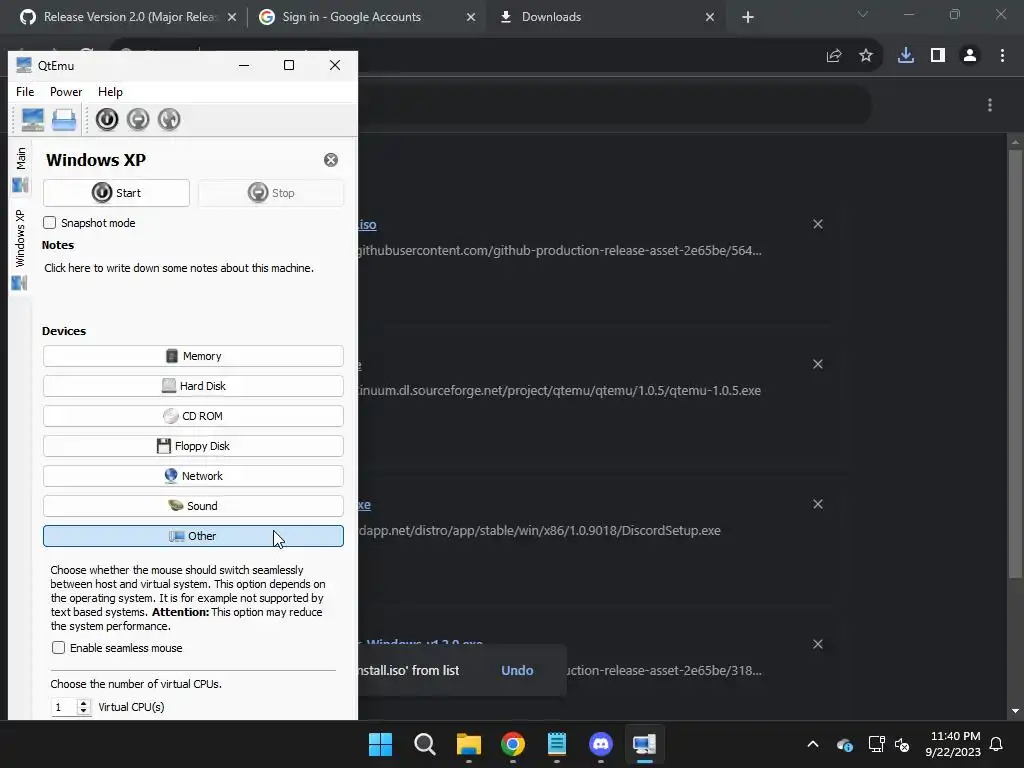Open a new browser tab
This screenshot has height=768, width=1024.
tap(748, 18)
